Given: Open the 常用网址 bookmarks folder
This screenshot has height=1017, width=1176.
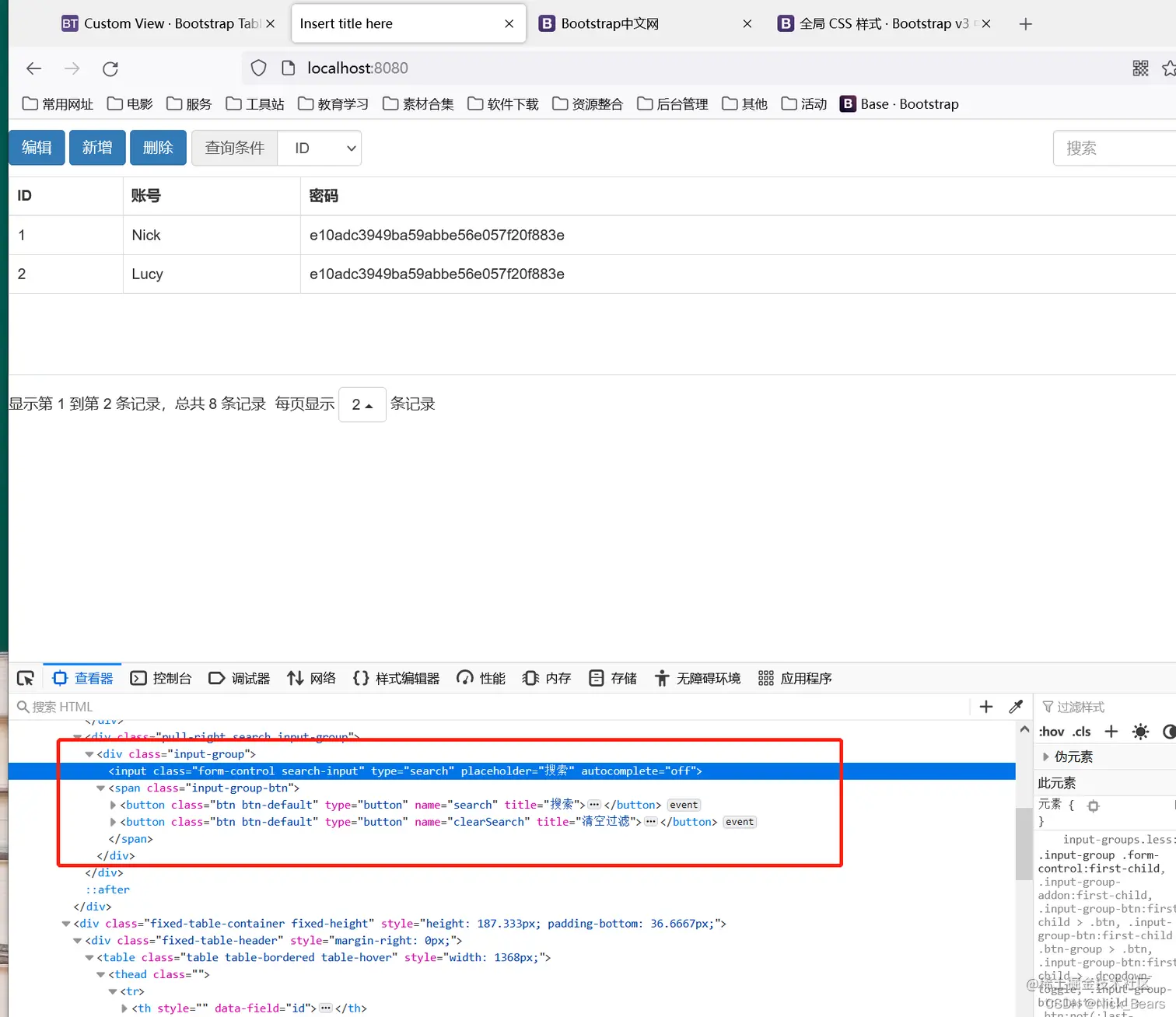Looking at the screenshot, I should tap(58, 104).
